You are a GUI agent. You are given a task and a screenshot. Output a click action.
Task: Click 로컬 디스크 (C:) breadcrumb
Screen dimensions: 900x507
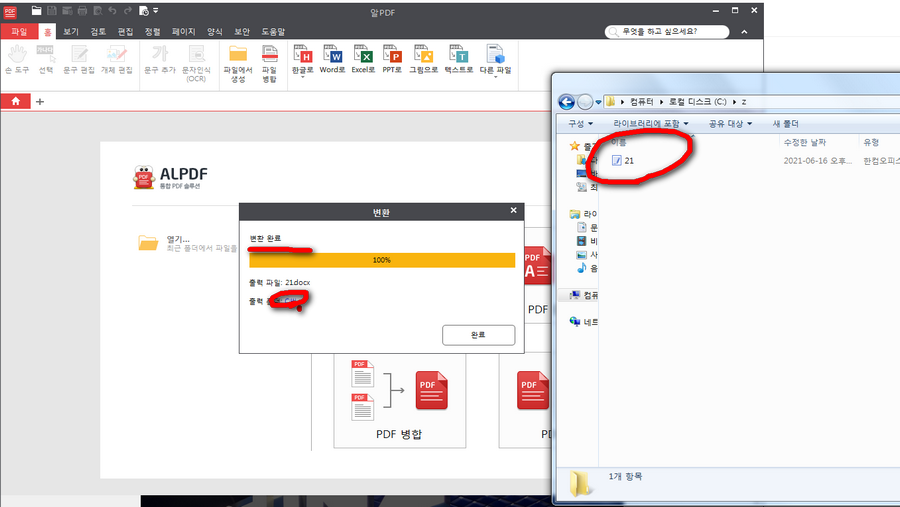697,102
